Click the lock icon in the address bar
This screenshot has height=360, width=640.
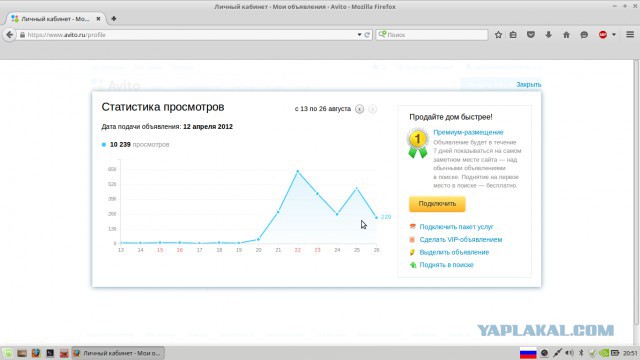click(x=22, y=35)
